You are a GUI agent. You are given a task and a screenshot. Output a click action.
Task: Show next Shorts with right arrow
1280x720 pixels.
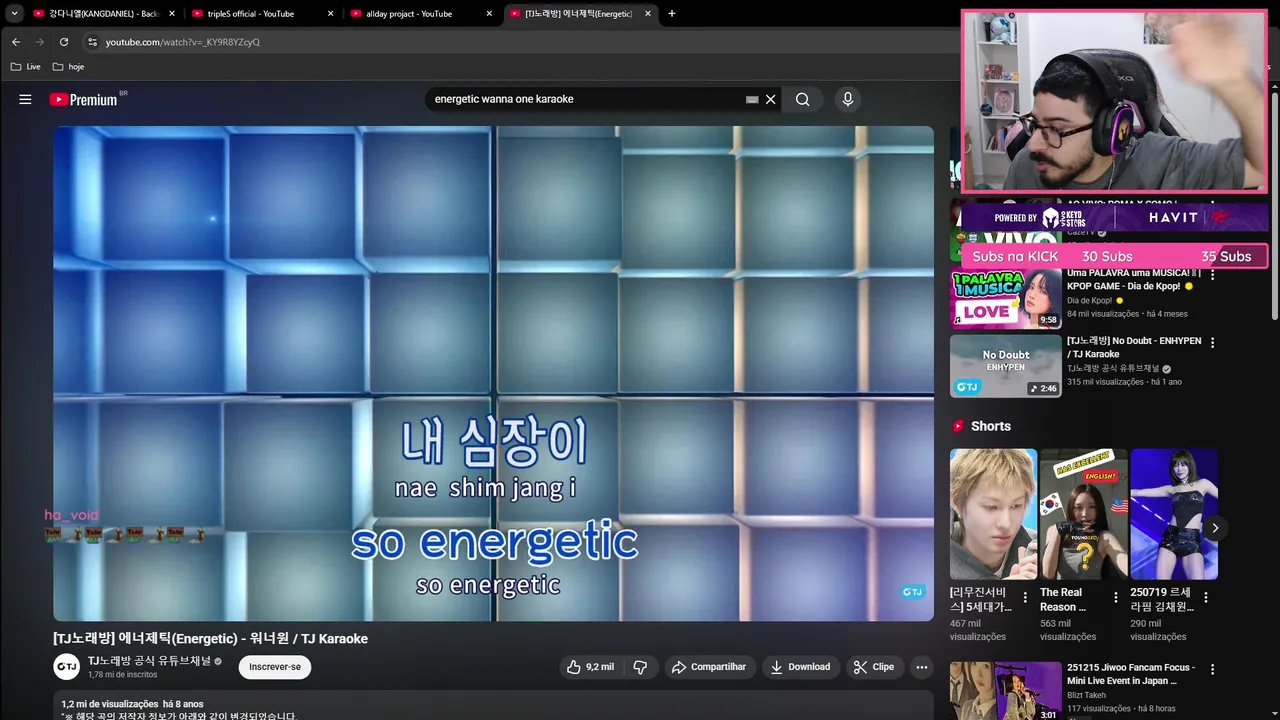click(1215, 528)
